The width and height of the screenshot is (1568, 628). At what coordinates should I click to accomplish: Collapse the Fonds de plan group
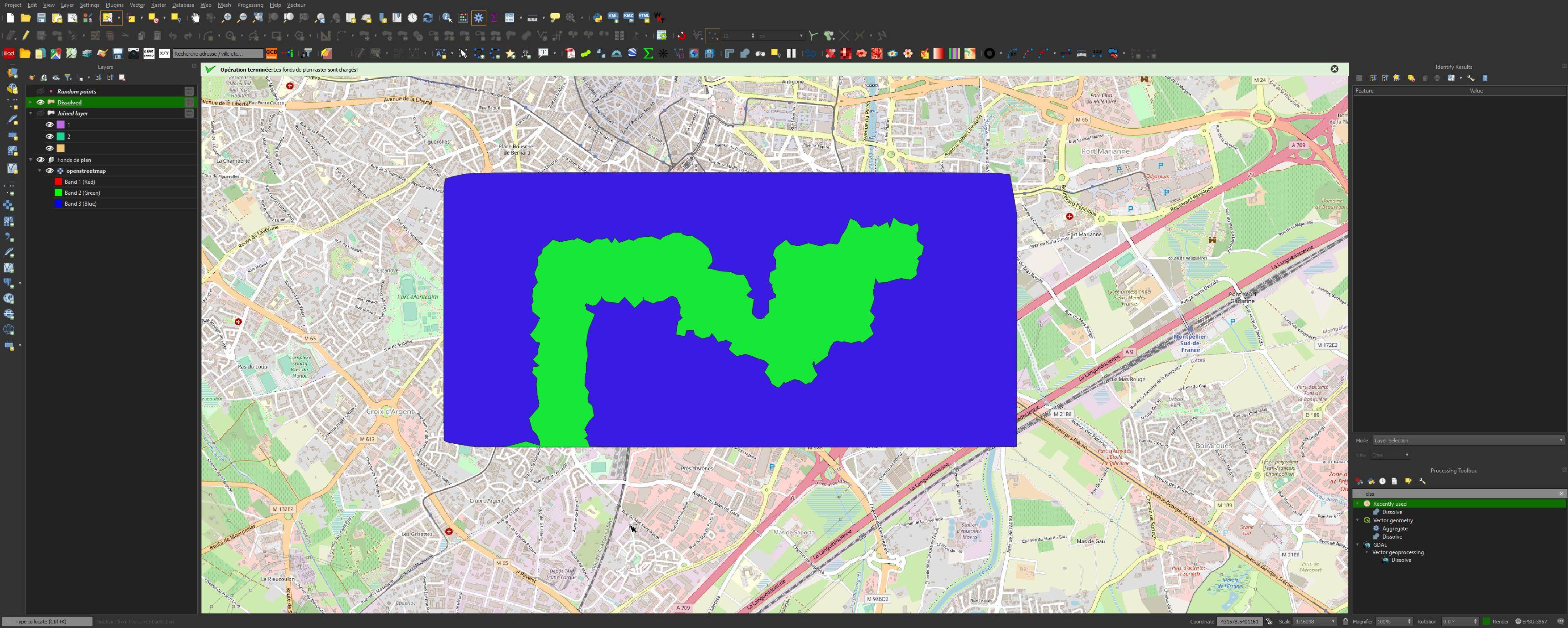pos(31,160)
